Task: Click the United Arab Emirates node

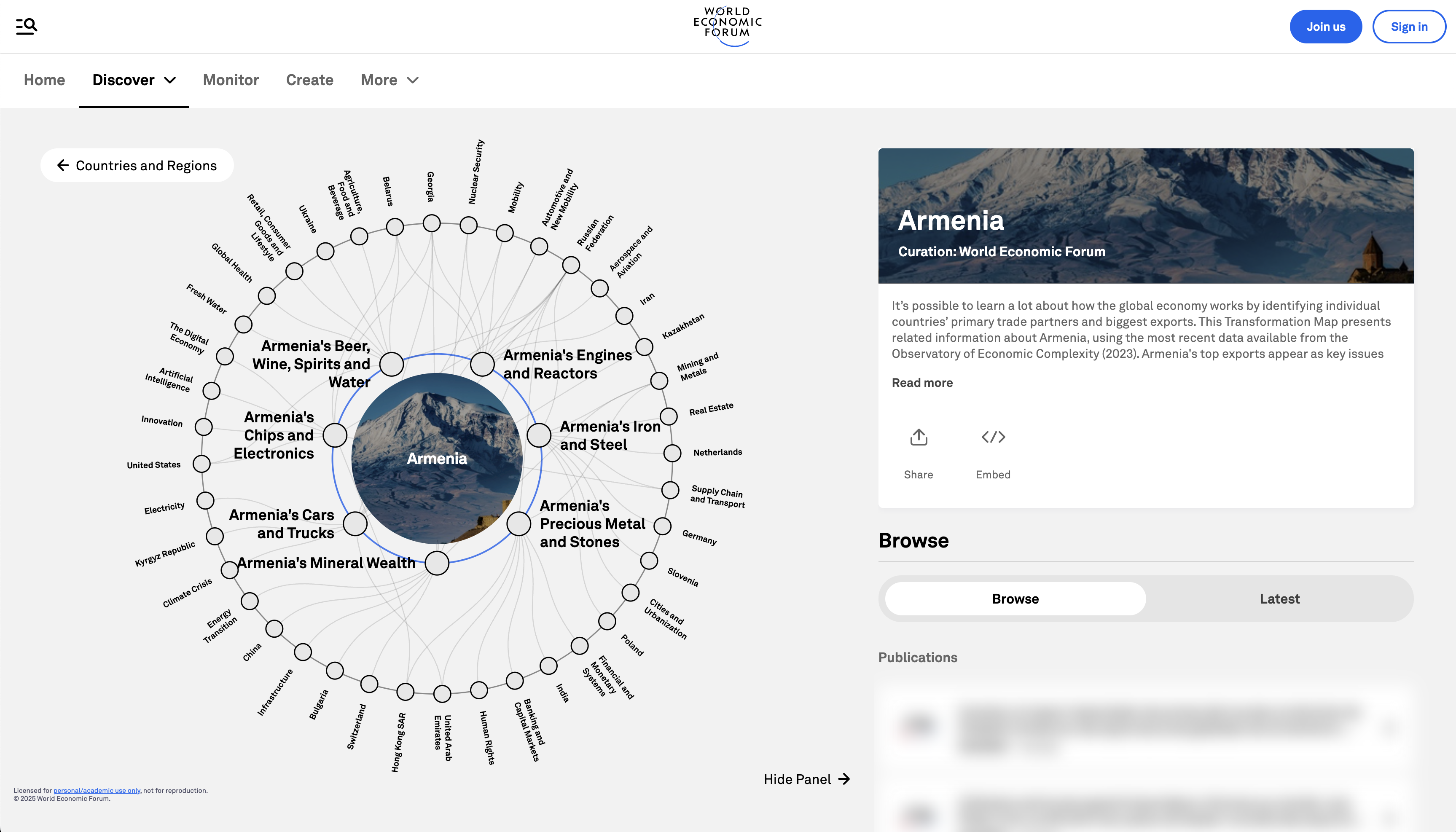Action: point(442,694)
